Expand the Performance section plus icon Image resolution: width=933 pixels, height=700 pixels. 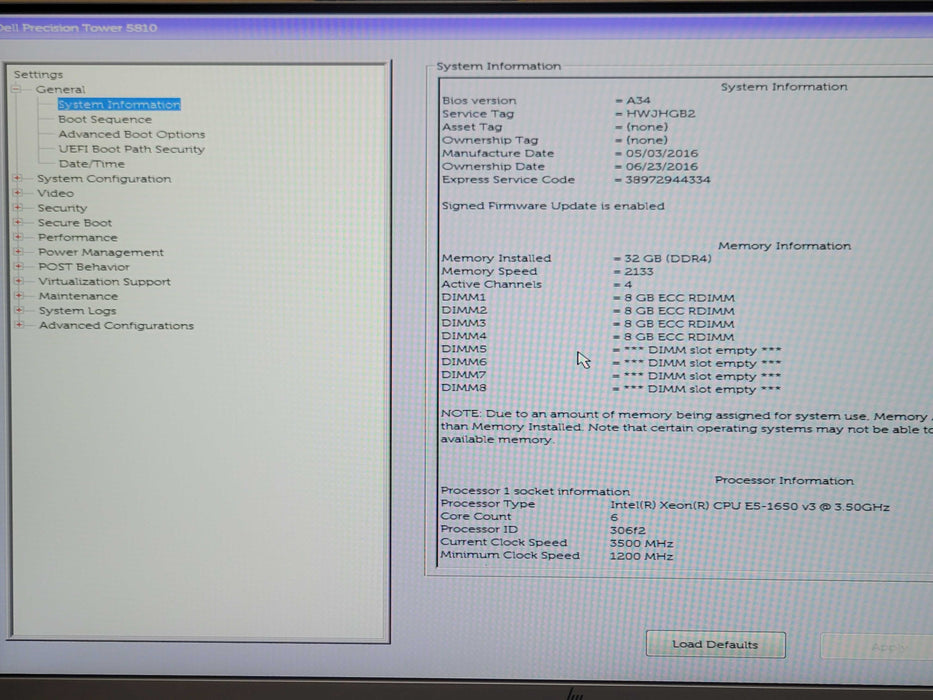click(17, 238)
